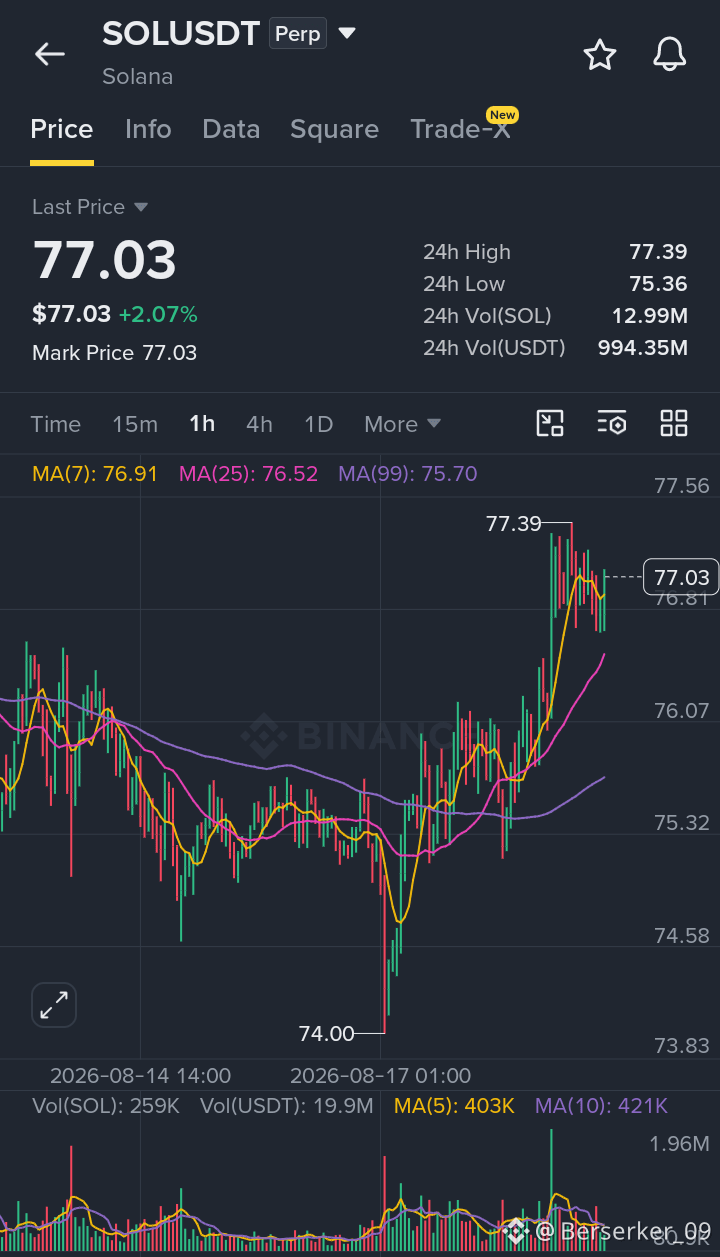Open the four-square grid layout icon

point(674,423)
